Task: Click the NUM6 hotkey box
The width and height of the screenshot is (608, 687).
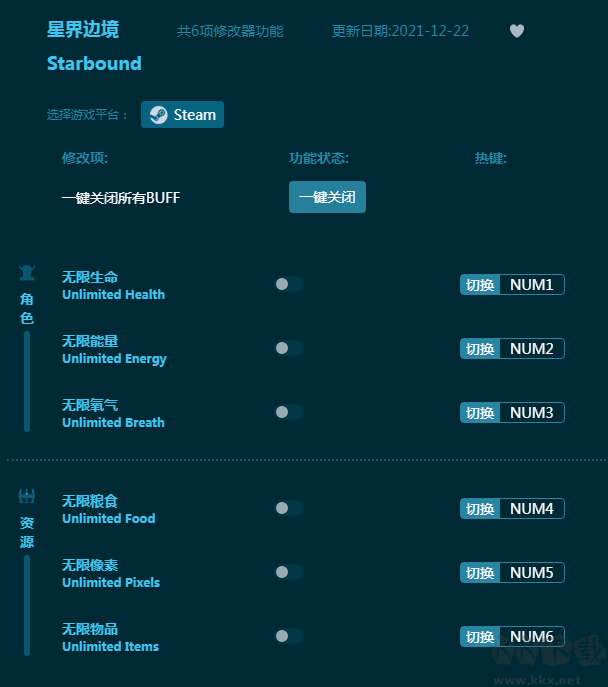Action: click(531, 637)
